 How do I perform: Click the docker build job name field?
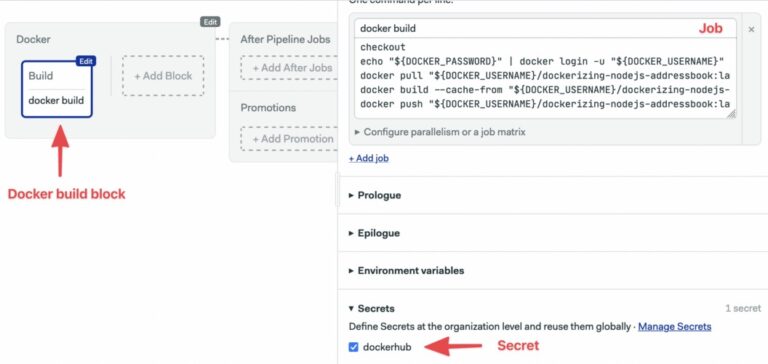(545, 28)
